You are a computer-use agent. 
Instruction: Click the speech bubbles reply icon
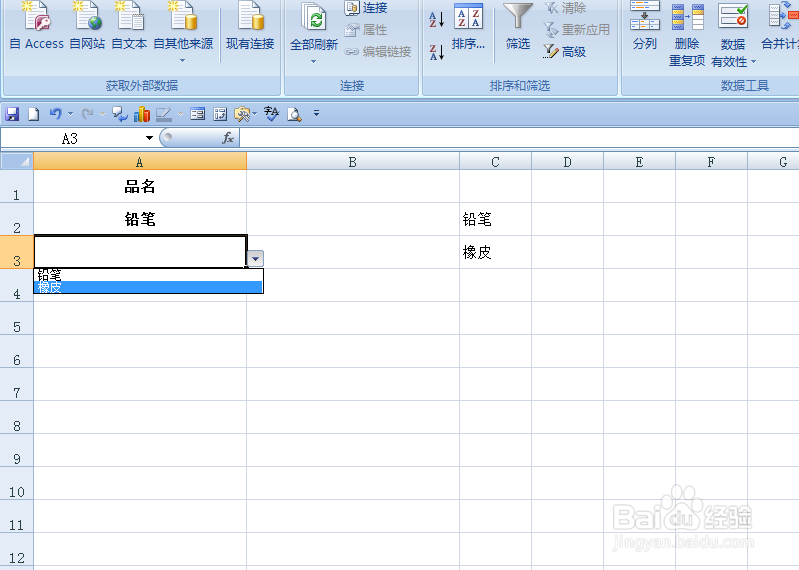point(120,114)
